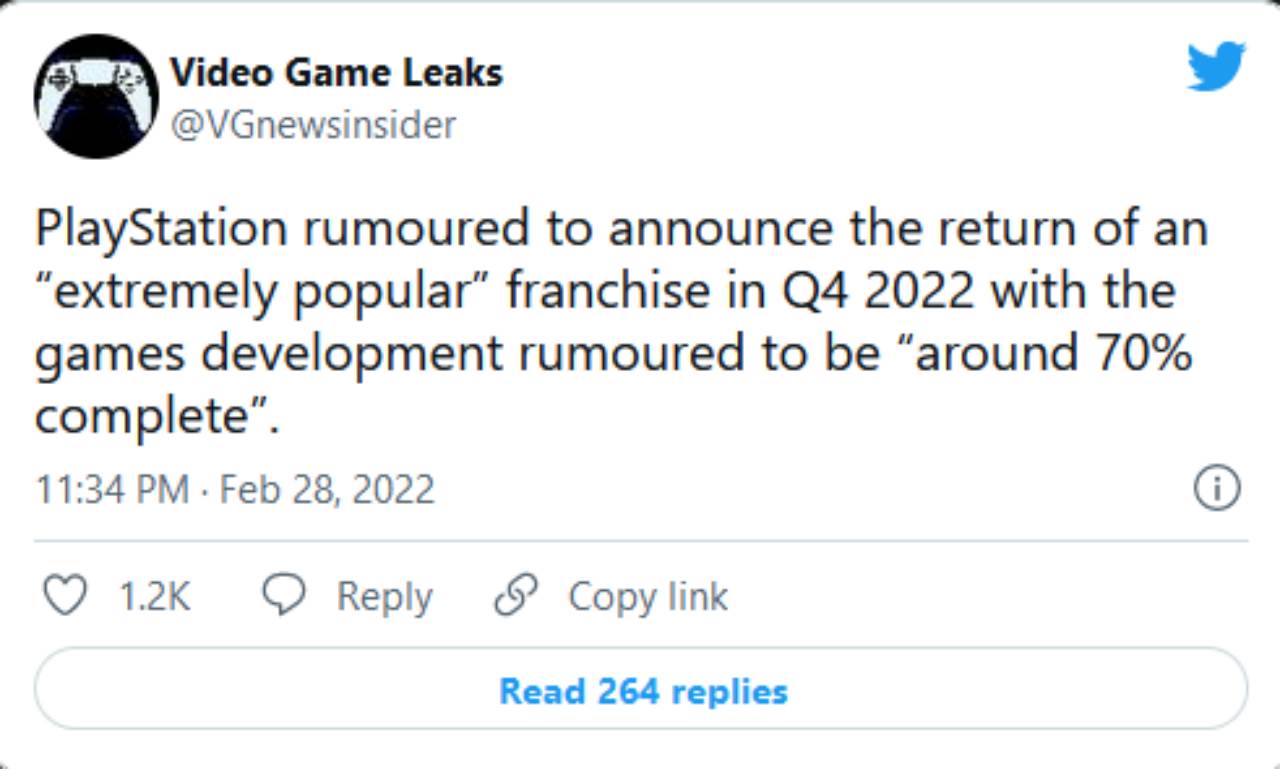The height and width of the screenshot is (769, 1280).
Task: Click the reply speech bubble icon
Action: click(x=284, y=596)
